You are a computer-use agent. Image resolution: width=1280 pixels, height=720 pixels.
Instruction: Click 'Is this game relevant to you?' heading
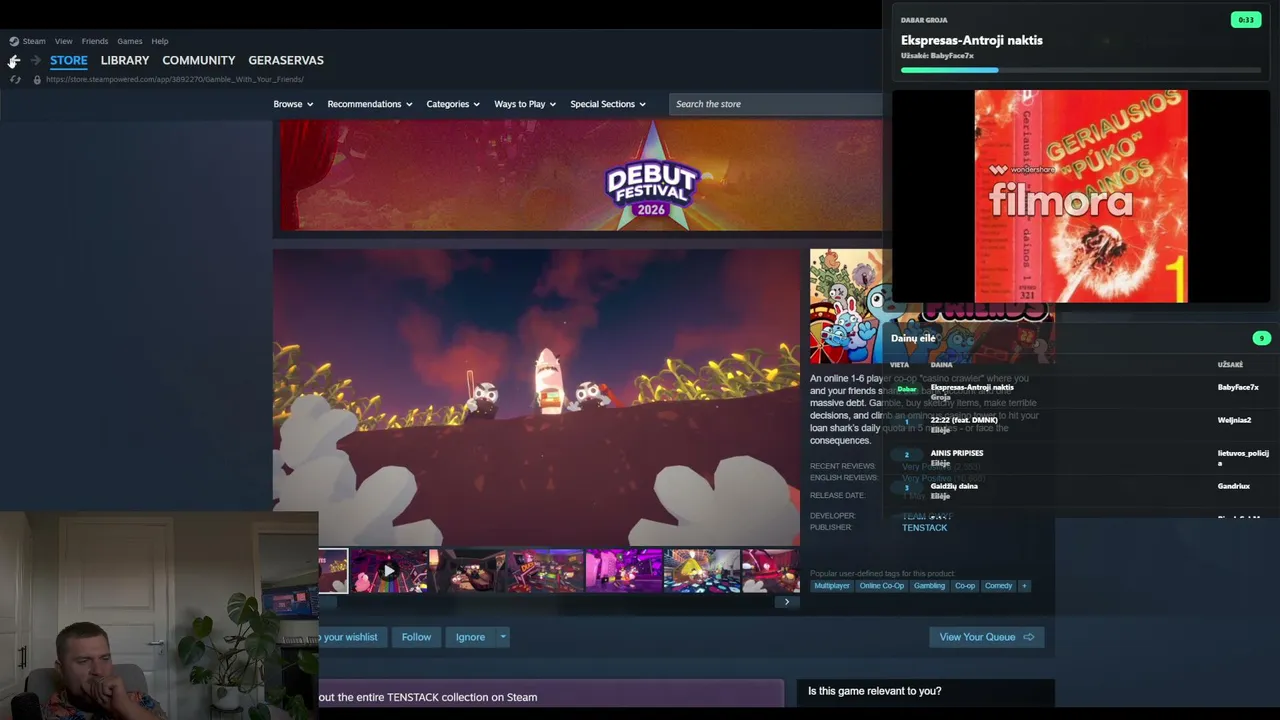pos(875,691)
